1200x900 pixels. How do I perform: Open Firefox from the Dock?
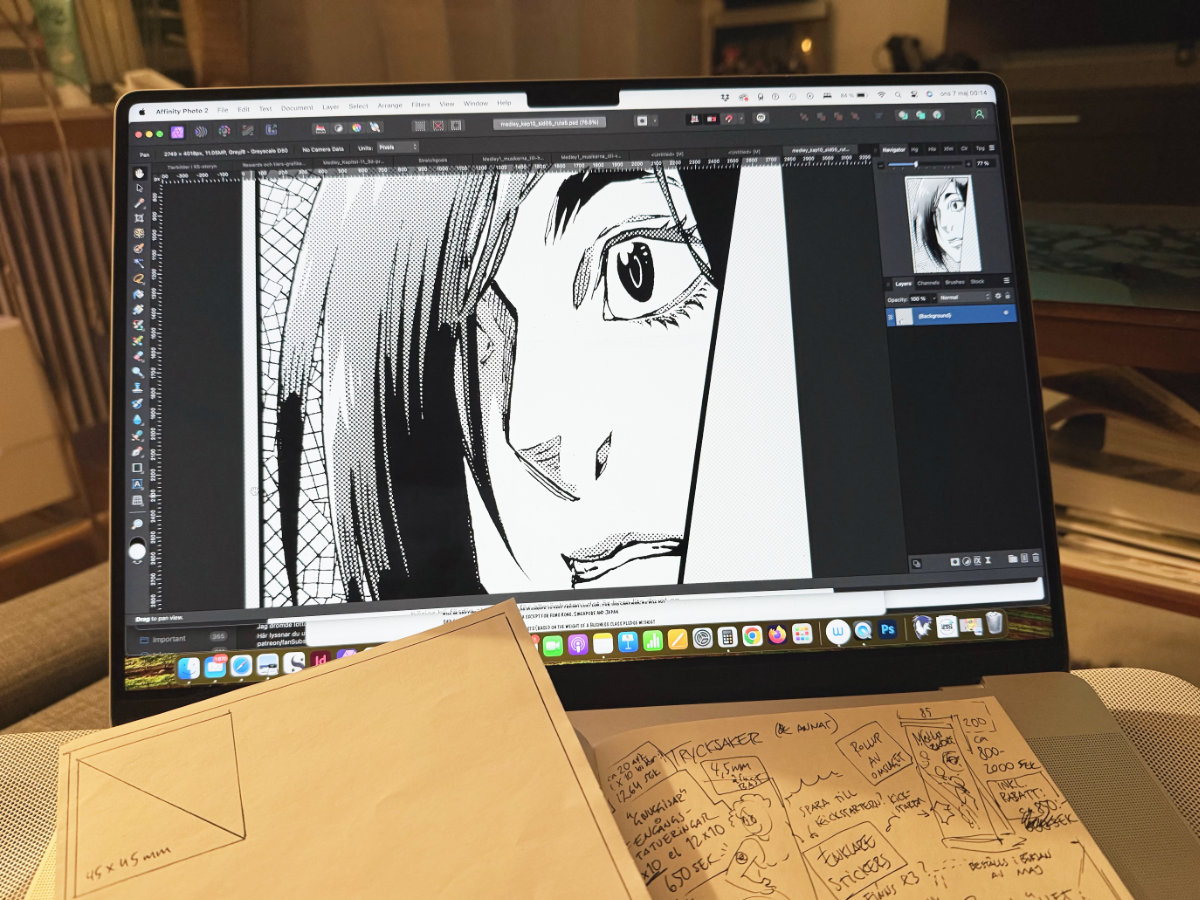pos(777,634)
